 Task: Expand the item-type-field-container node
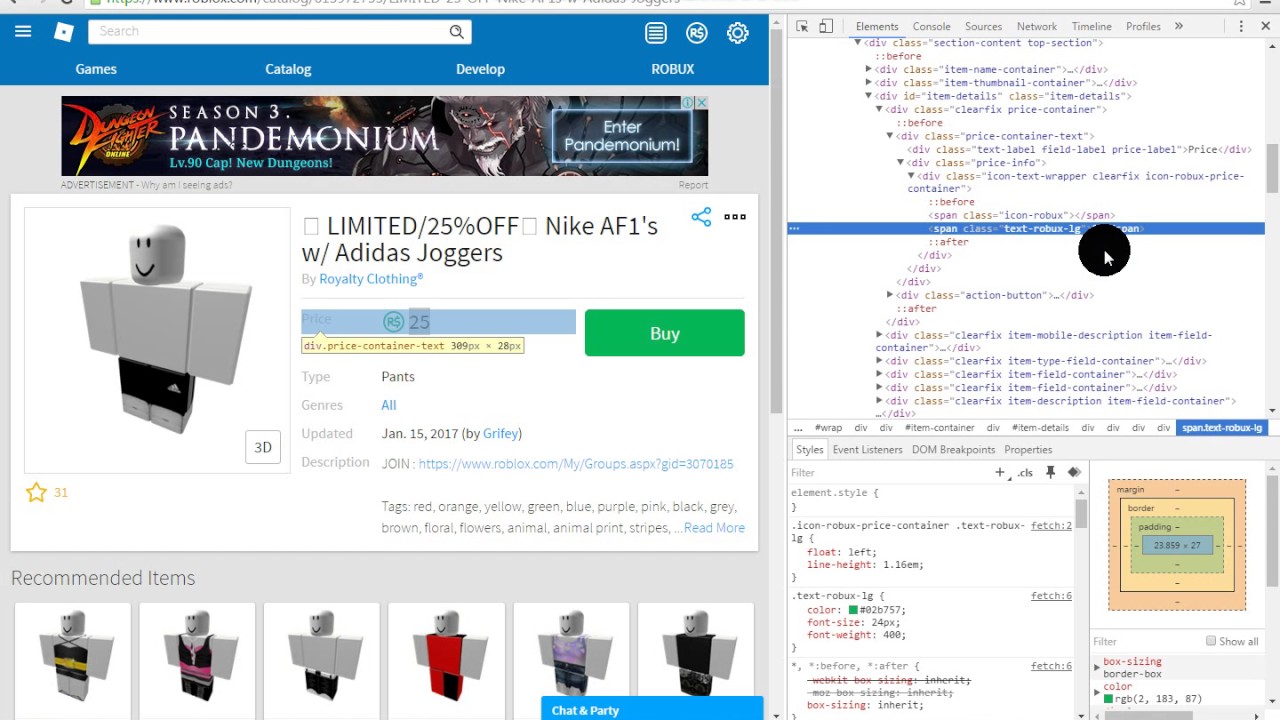(x=879, y=361)
